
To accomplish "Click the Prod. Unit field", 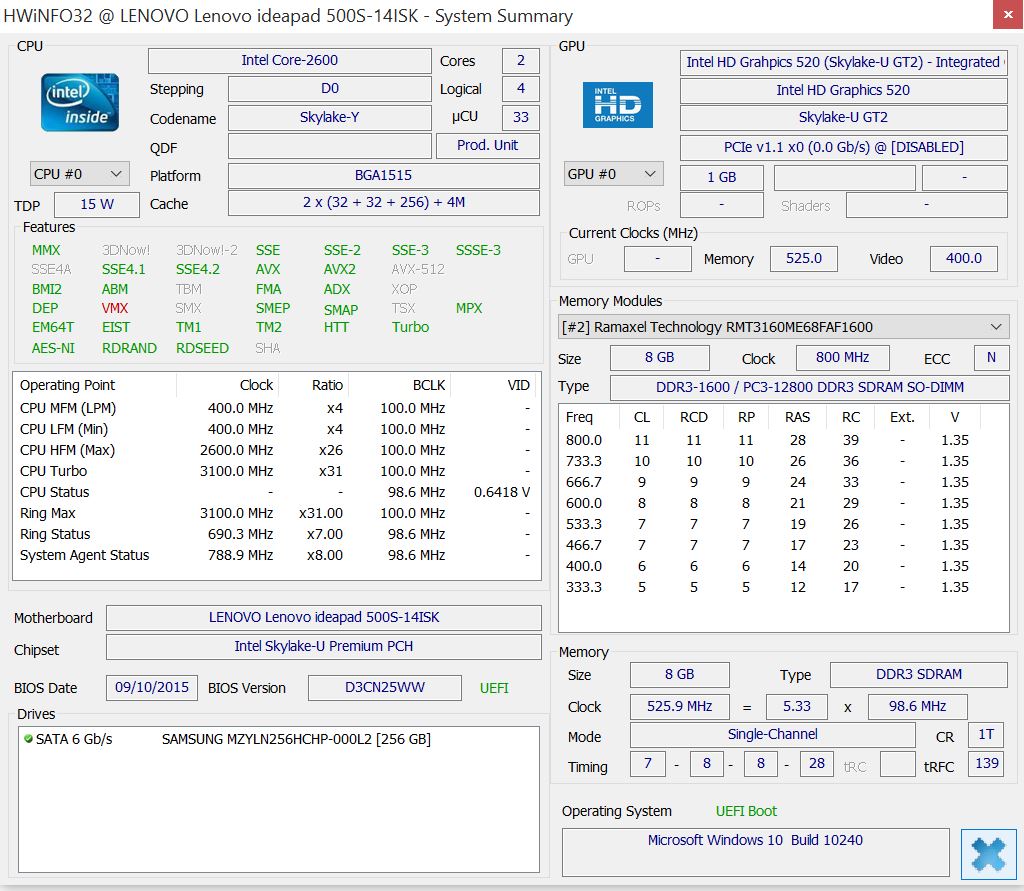I will 487,145.
